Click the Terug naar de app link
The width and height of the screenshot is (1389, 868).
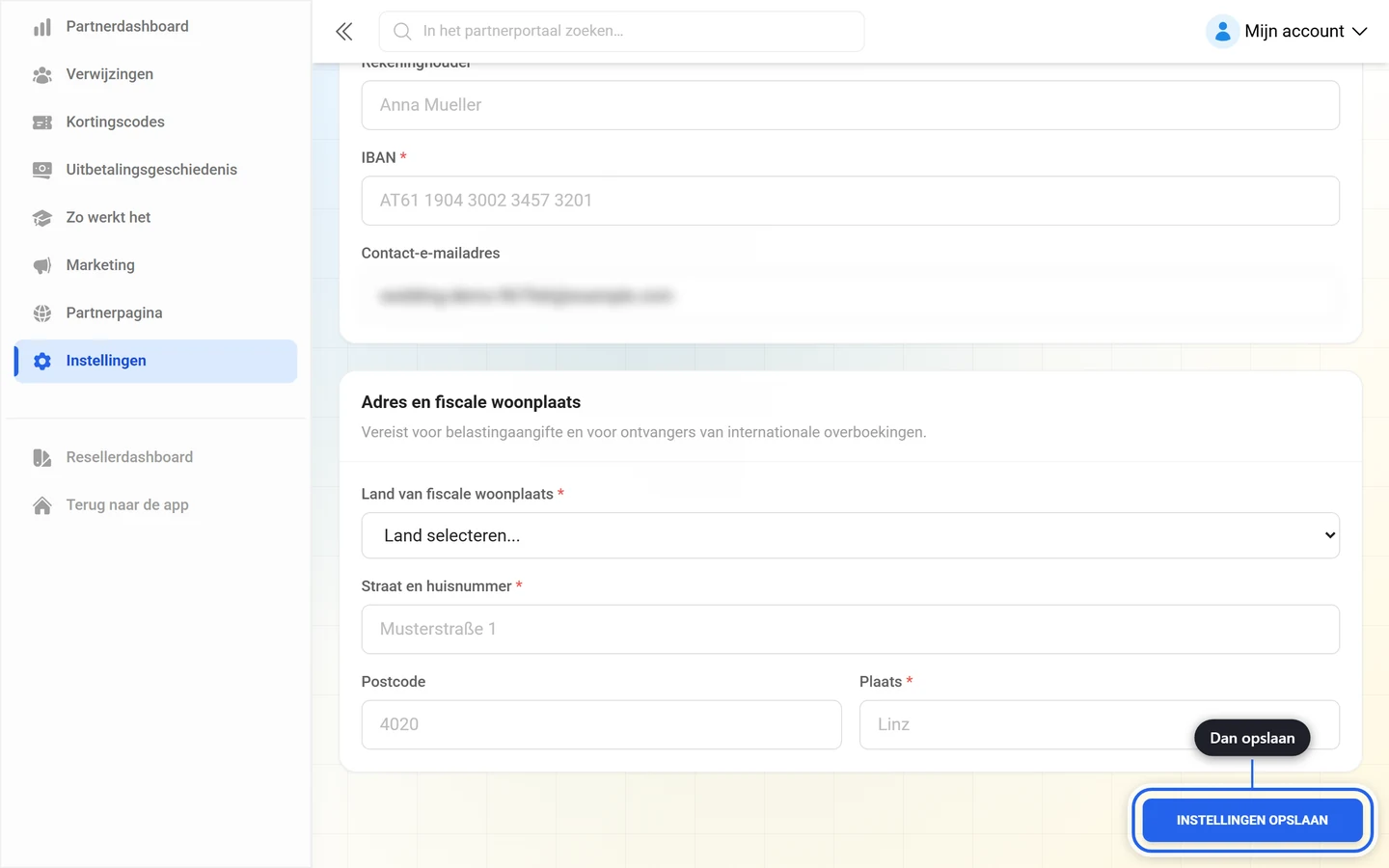[x=155, y=505]
